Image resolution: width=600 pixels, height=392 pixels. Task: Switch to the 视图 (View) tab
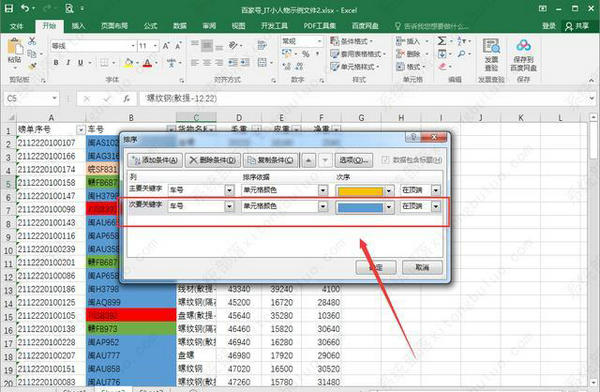(238, 26)
